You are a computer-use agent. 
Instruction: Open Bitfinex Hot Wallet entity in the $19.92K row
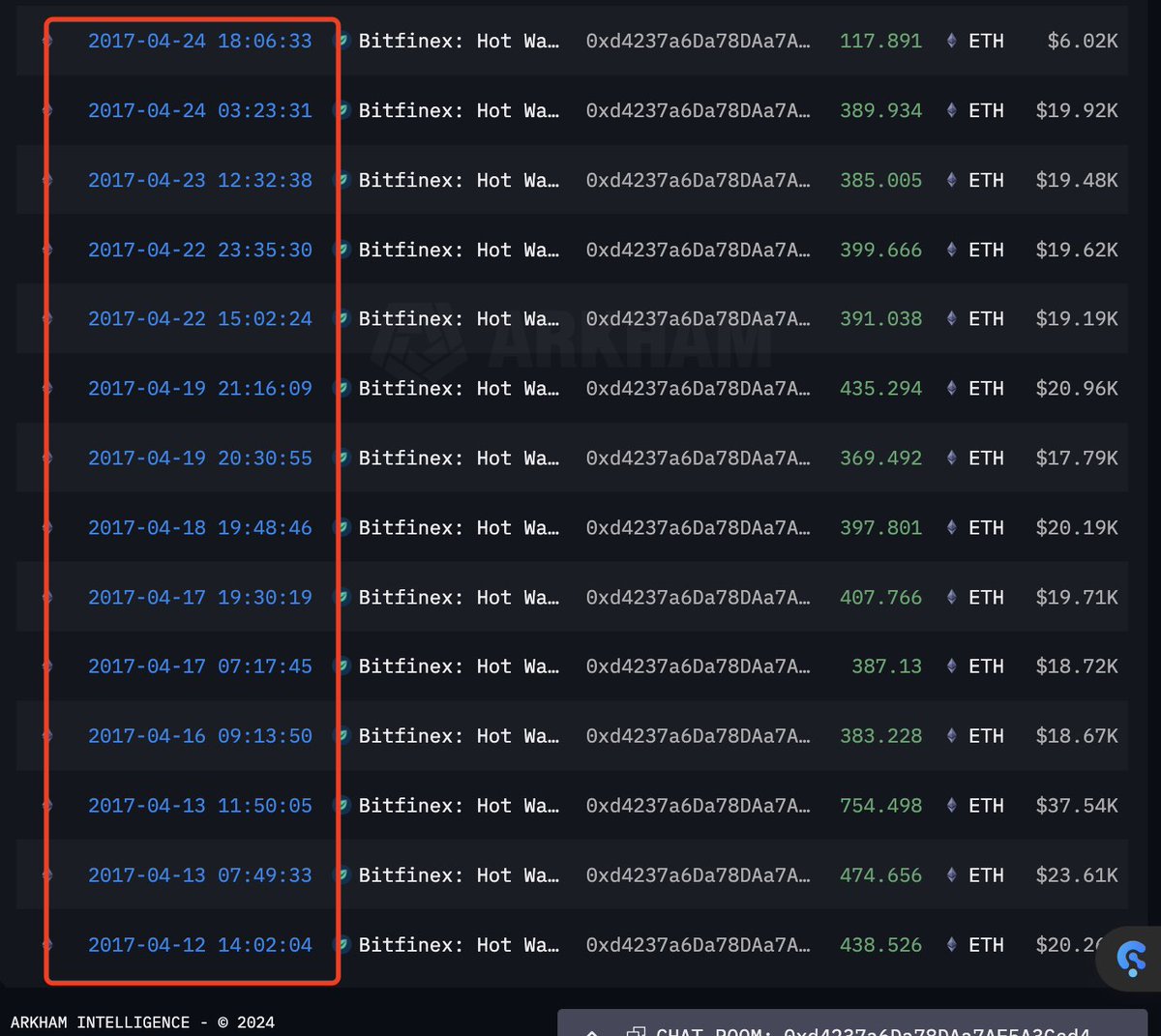pyautogui.click(x=459, y=110)
